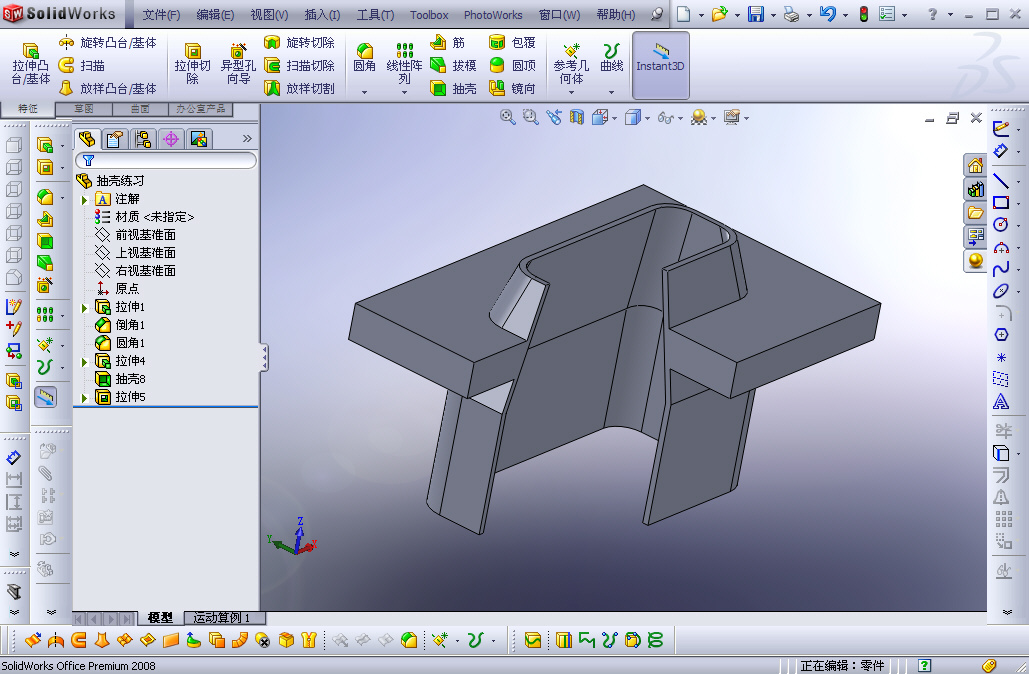Select 放样凸台/基体 loft boss tool
The height and width of the screenshot is (674, 1029).
(108, 88)
